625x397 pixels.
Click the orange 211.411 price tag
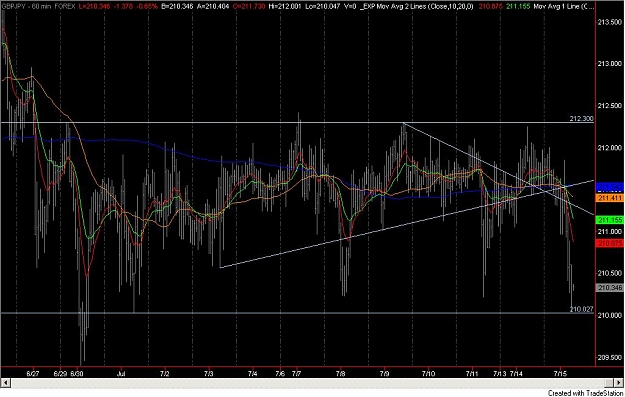(x=610, y=198)
